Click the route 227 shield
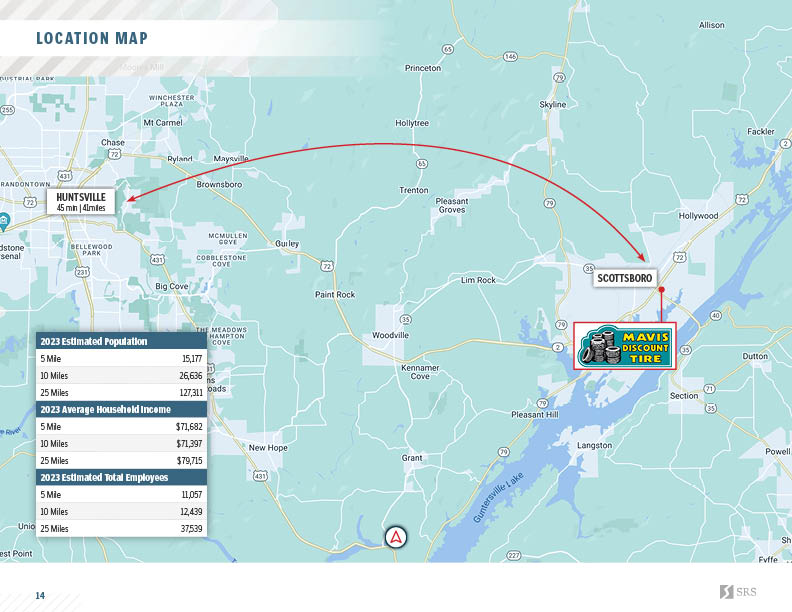The image size is (792, 612). (513, 555)
